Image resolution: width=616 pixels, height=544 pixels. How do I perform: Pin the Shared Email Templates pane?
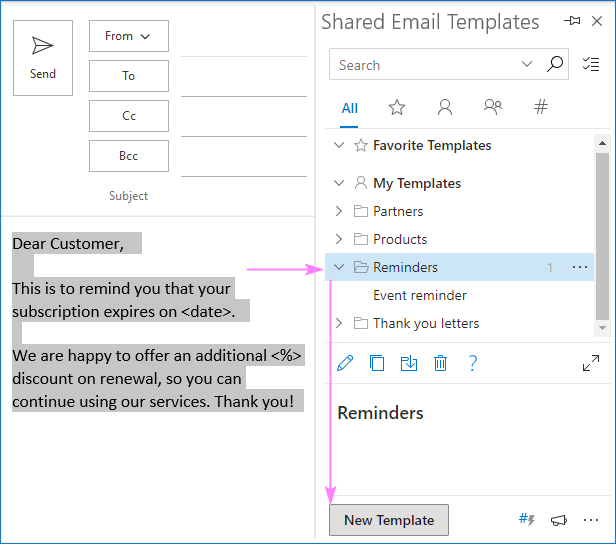(x=572, y=21)
